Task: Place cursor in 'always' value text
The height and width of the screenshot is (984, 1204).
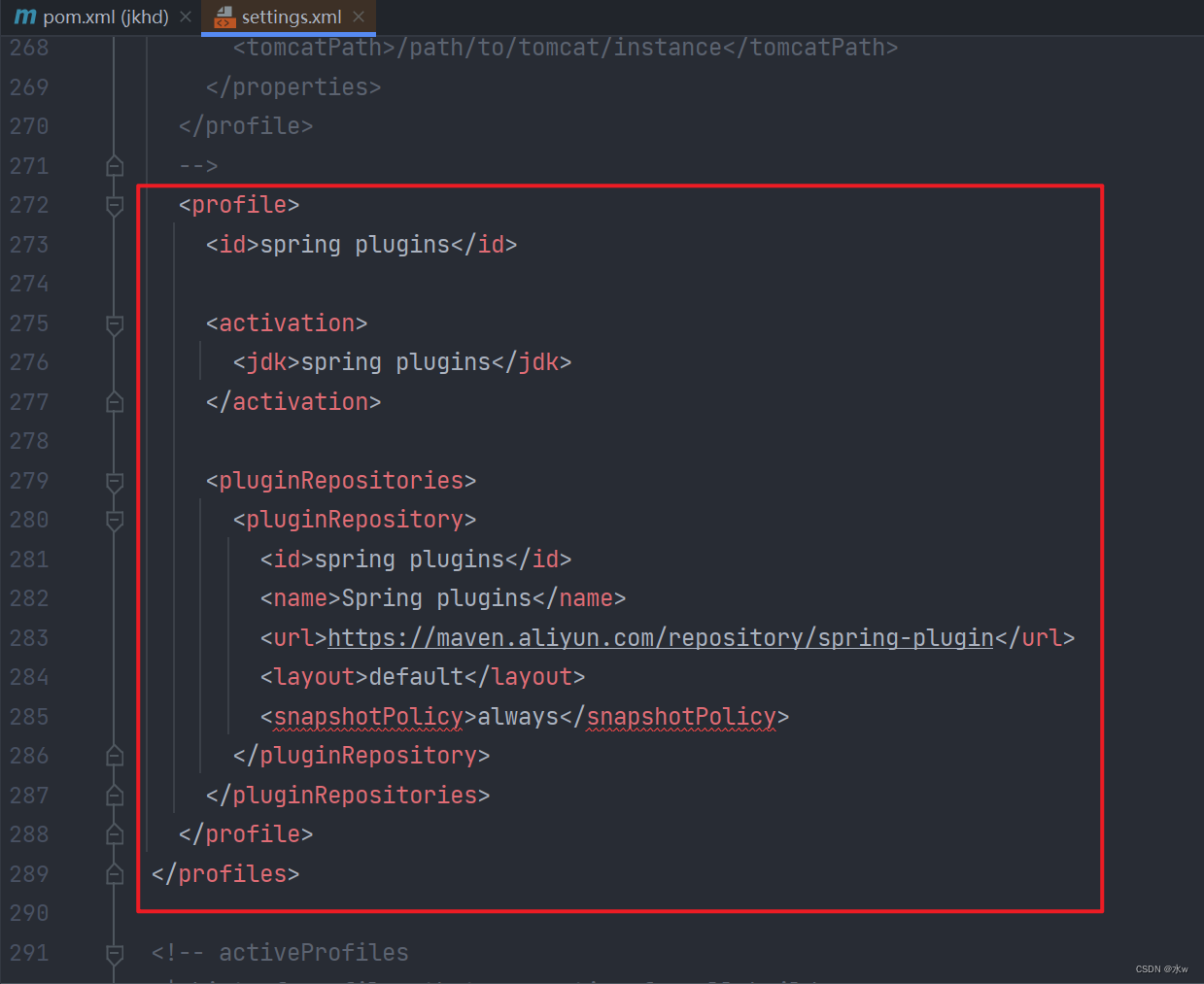Action: 518,717
